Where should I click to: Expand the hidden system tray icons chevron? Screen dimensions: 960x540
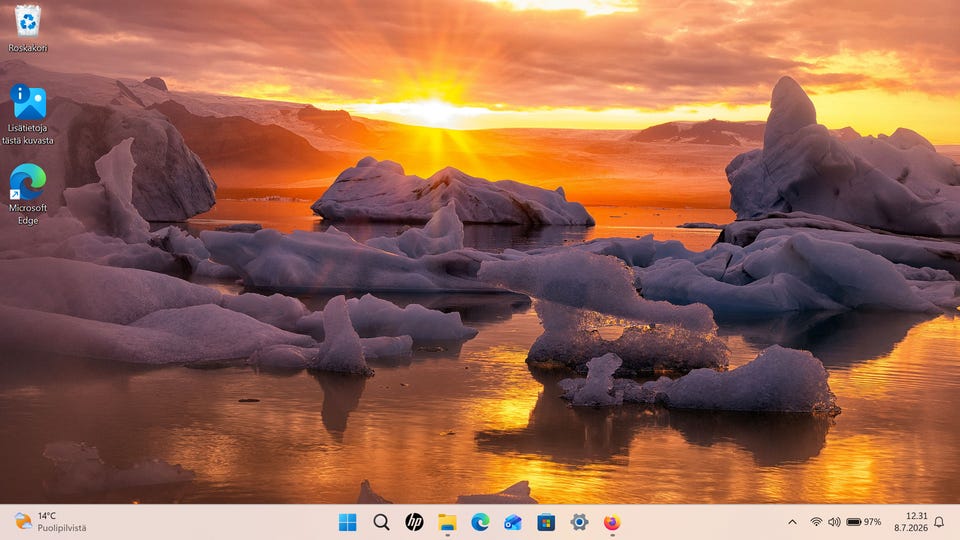pyautogui.click(x=792, y=522)
